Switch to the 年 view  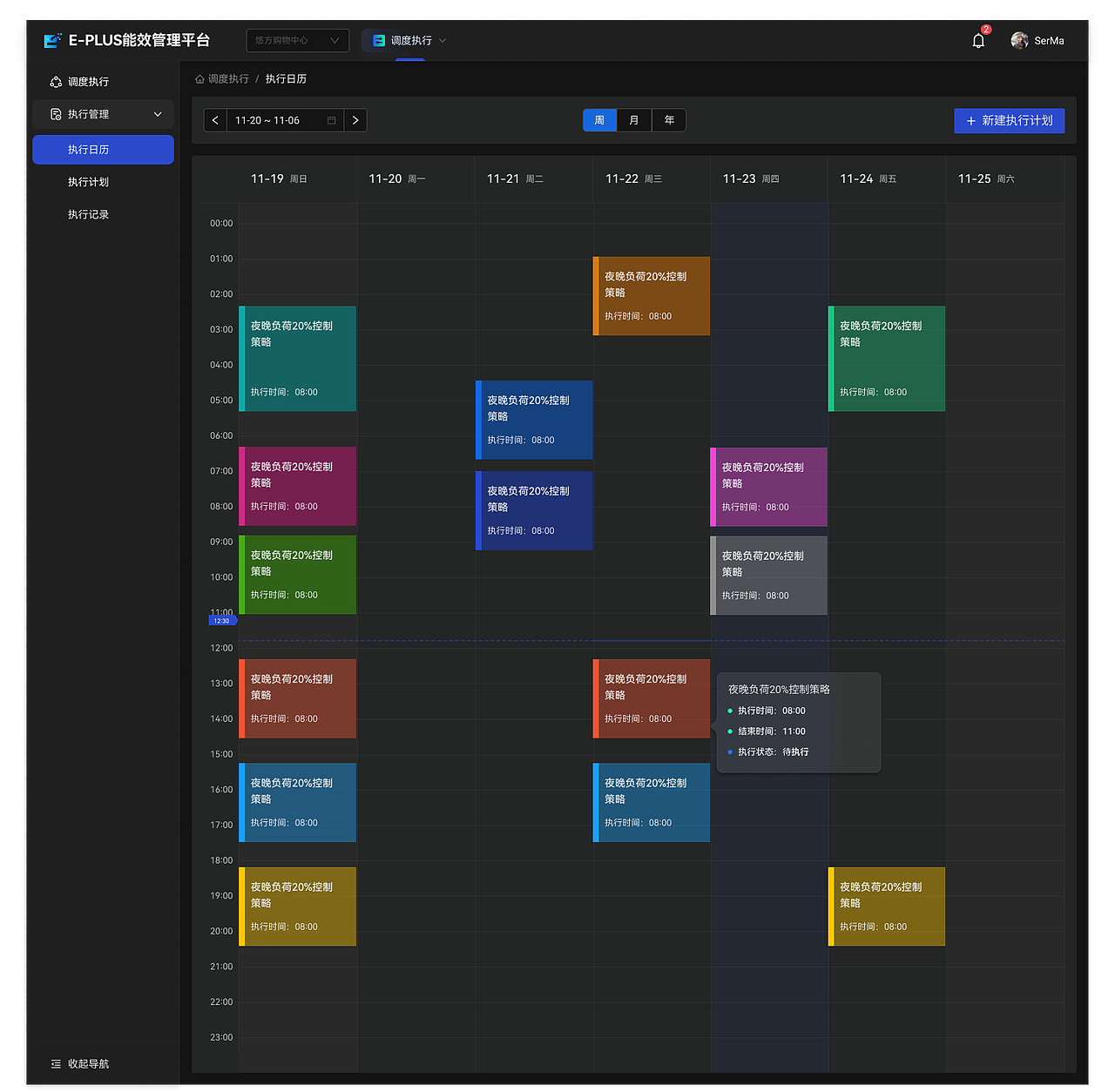pos(669,120)
